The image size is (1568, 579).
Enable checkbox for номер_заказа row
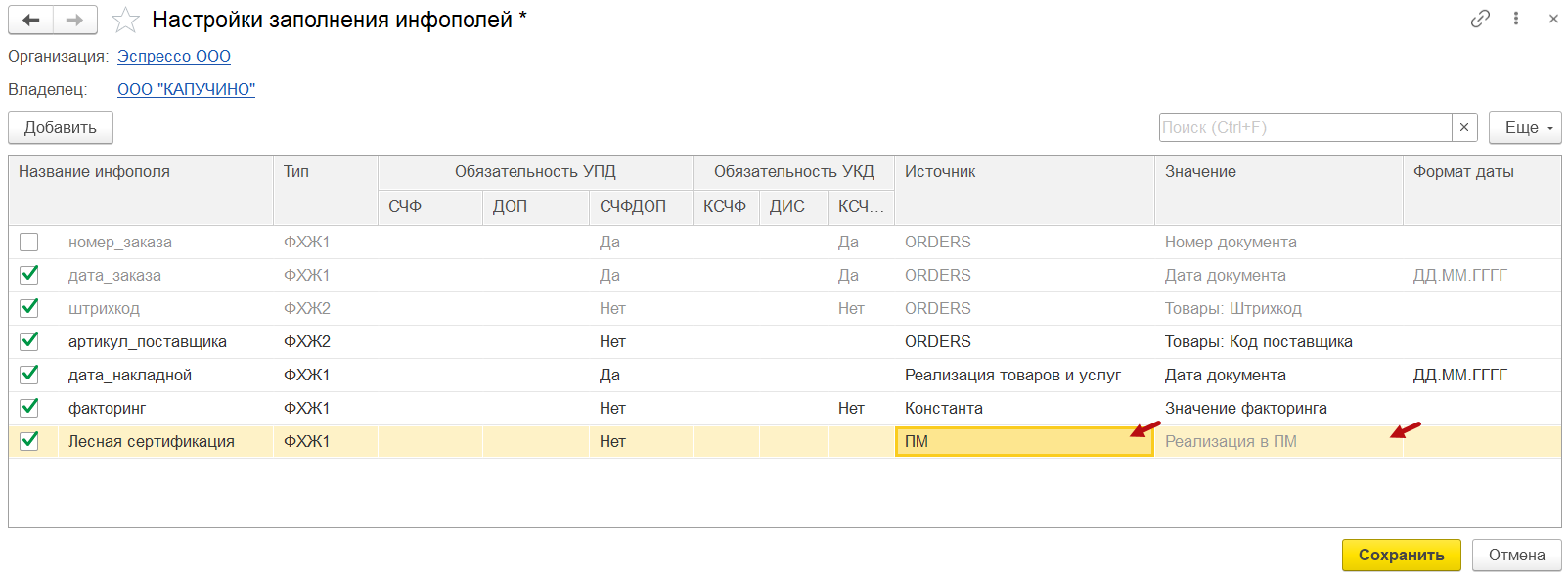pyautogui.click(x=29, y=242)
